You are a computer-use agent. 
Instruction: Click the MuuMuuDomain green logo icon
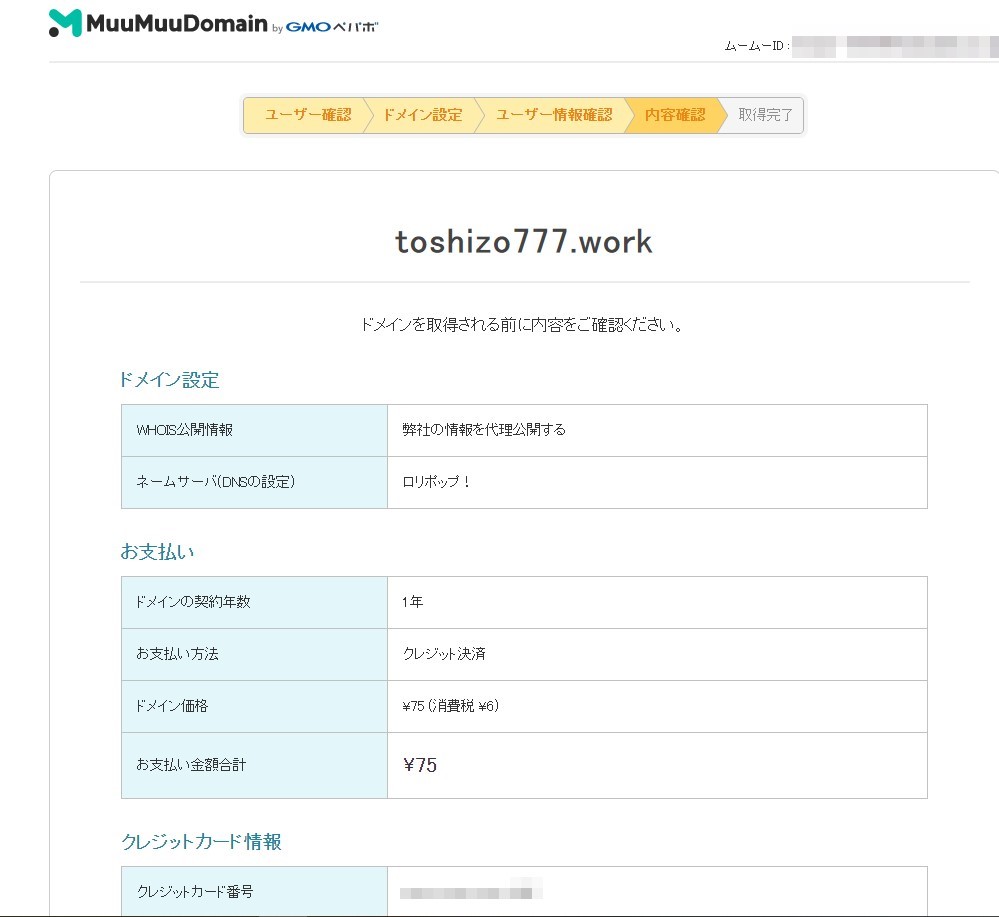[66, 23]
